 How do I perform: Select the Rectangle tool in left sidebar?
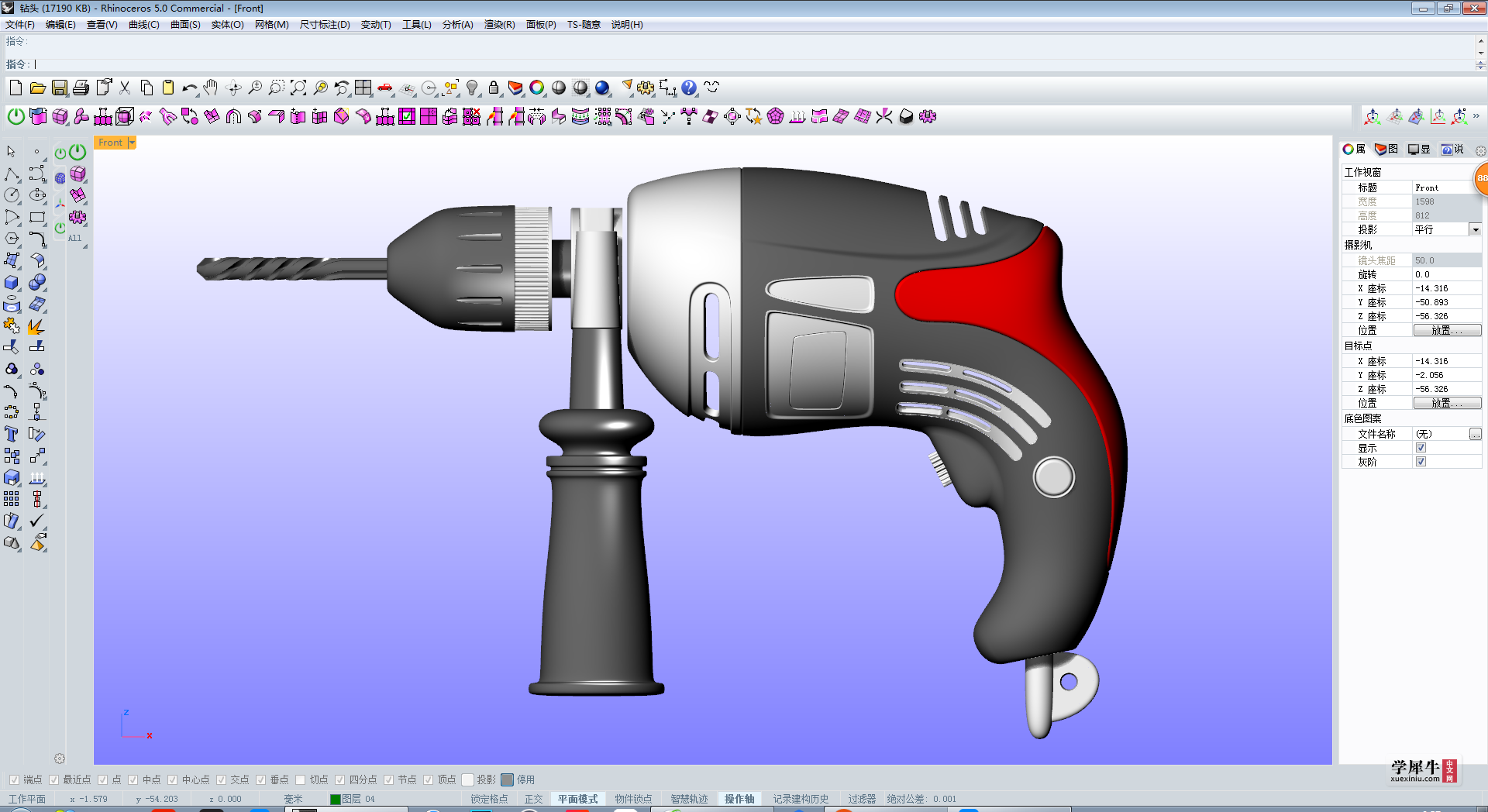point(36,217)
